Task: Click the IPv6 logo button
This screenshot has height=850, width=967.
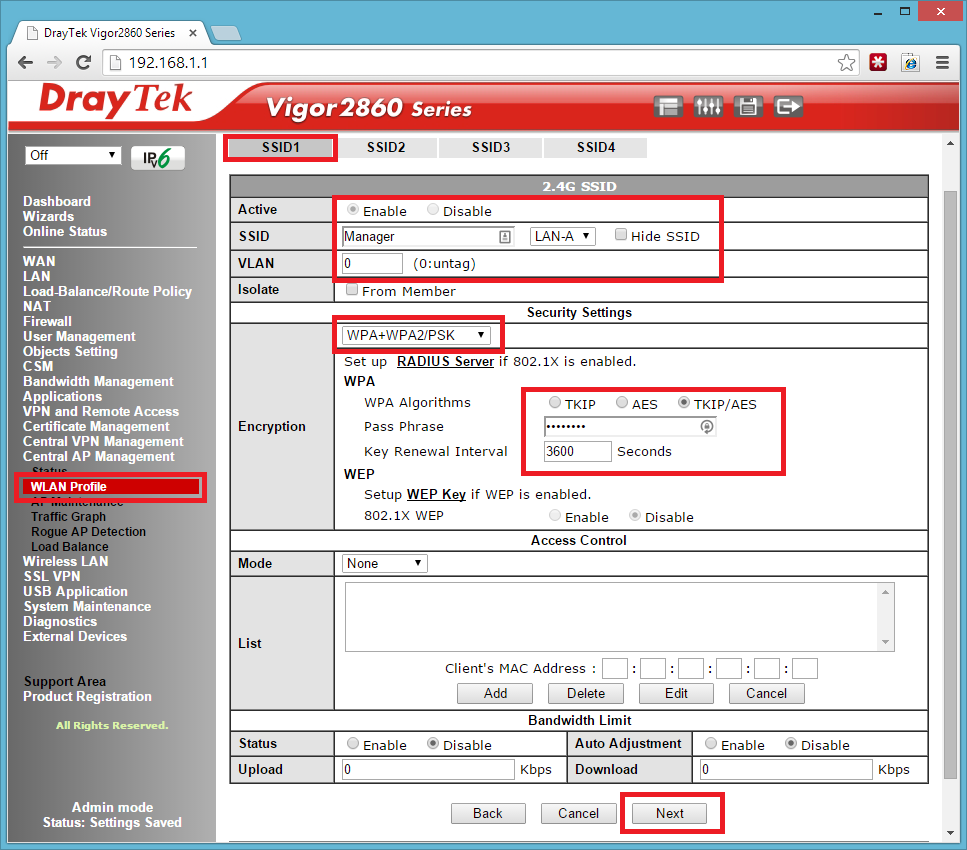Action: click(157, 159)
